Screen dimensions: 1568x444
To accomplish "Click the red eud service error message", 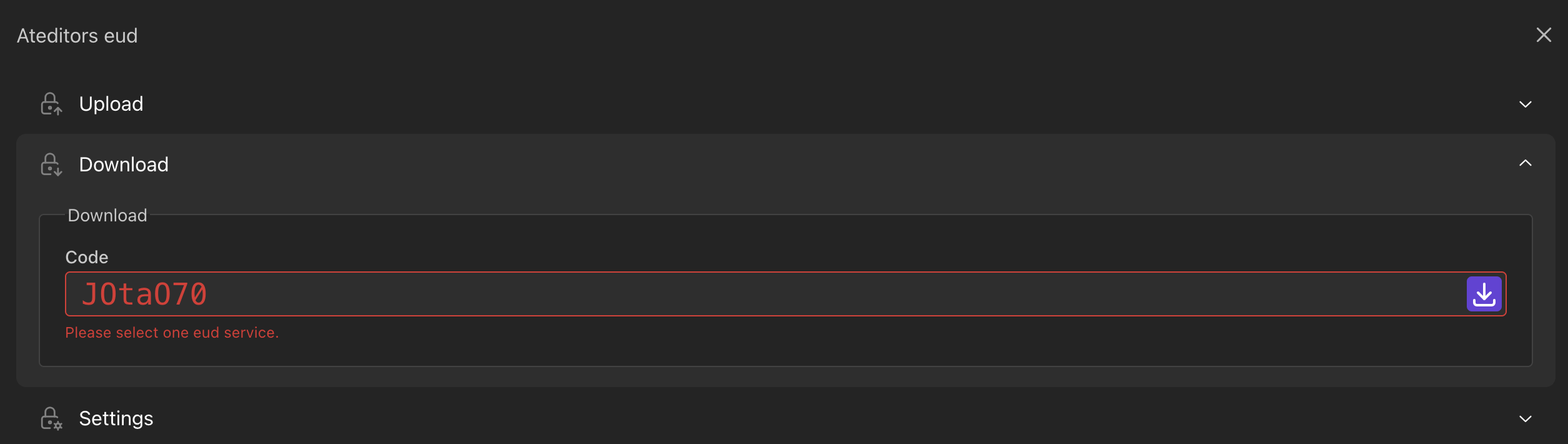I will point(172,333).
